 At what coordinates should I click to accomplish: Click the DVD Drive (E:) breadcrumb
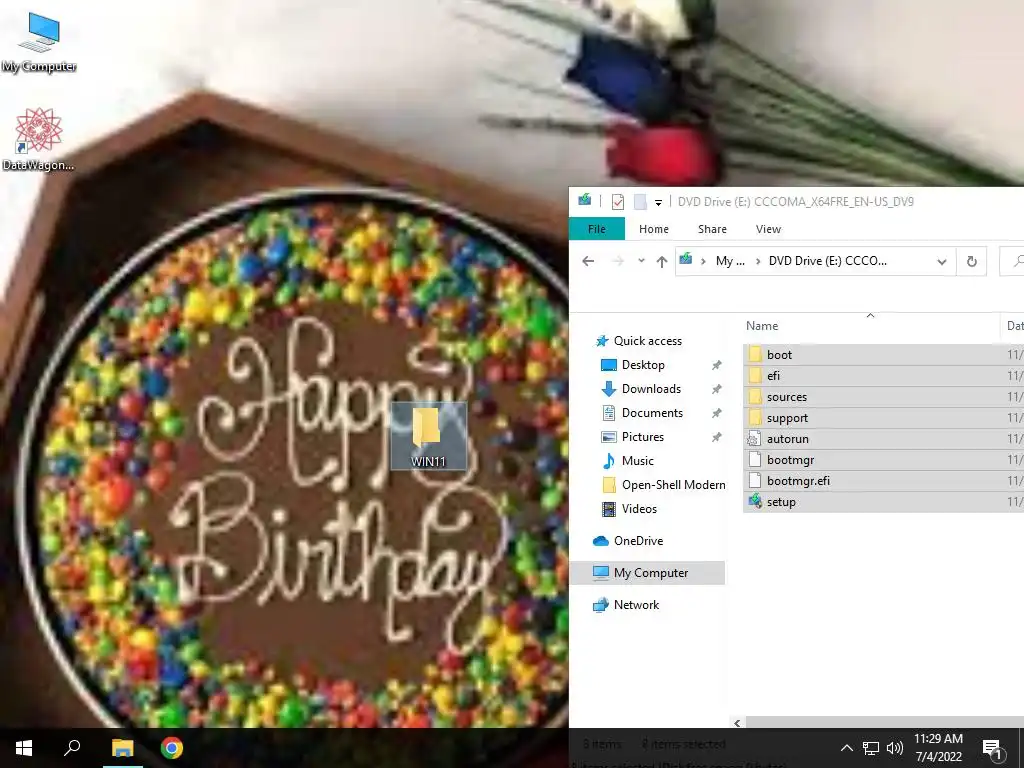coord(827,261)
